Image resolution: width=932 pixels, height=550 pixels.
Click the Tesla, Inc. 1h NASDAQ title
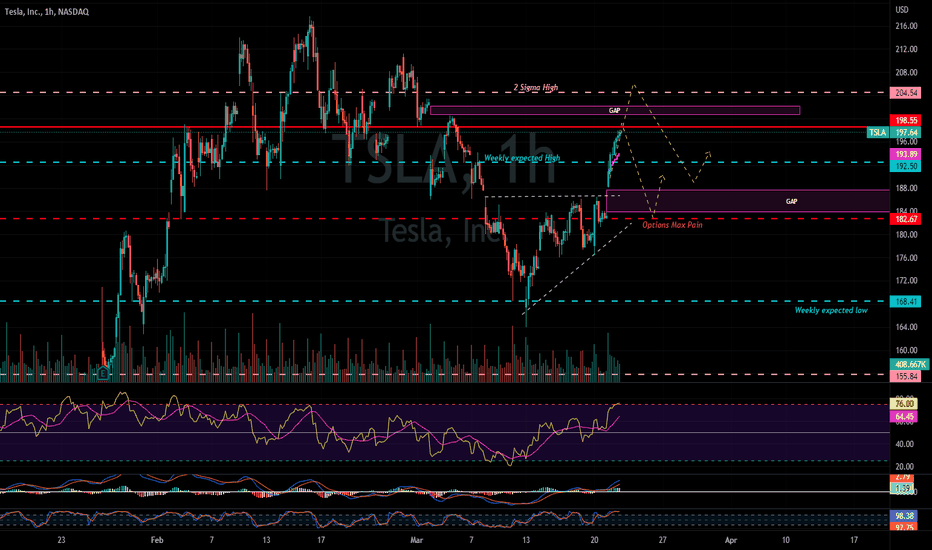47,12
